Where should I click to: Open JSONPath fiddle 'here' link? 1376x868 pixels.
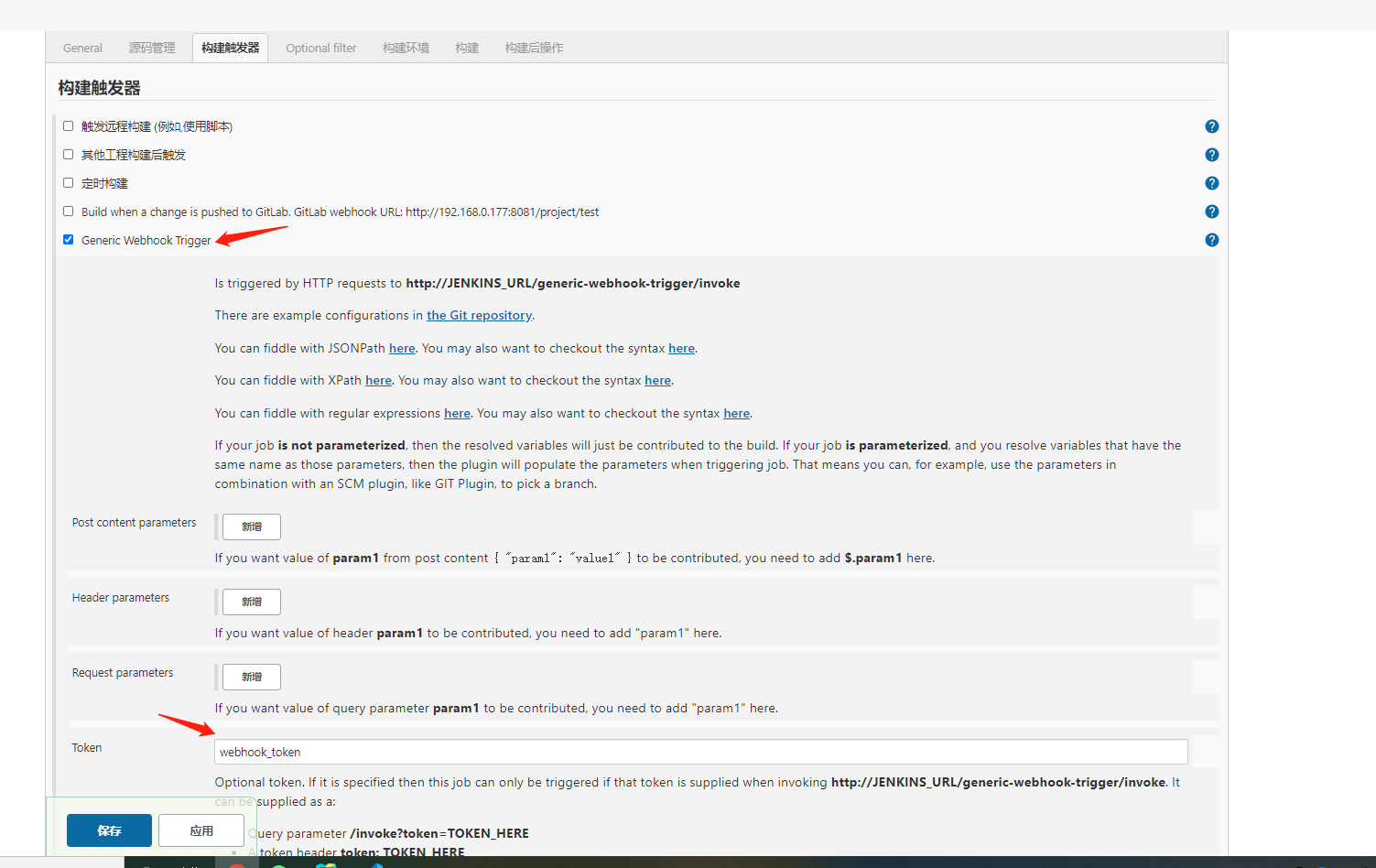click(x=402, y=348)
